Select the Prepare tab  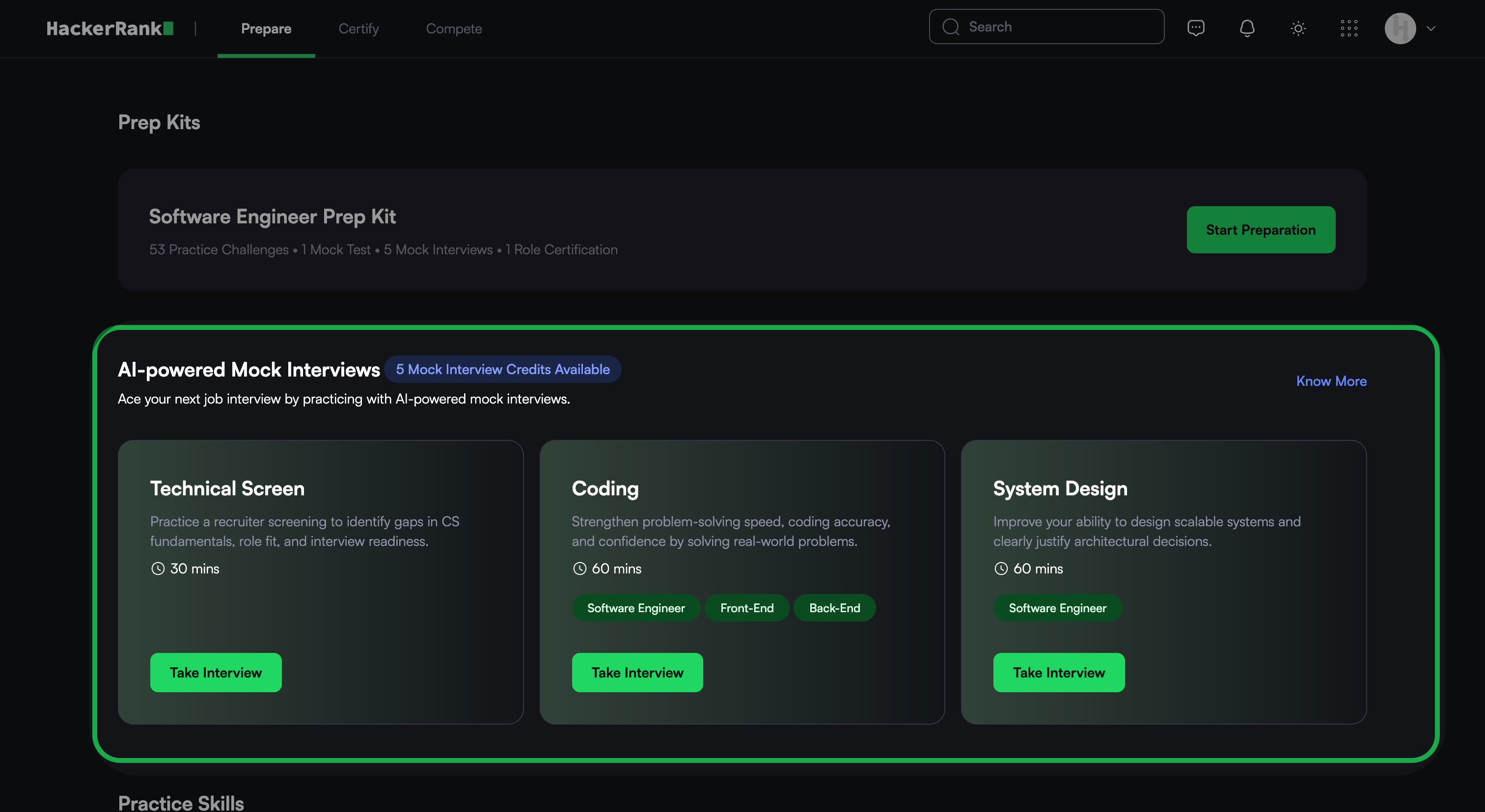point(266,28)
